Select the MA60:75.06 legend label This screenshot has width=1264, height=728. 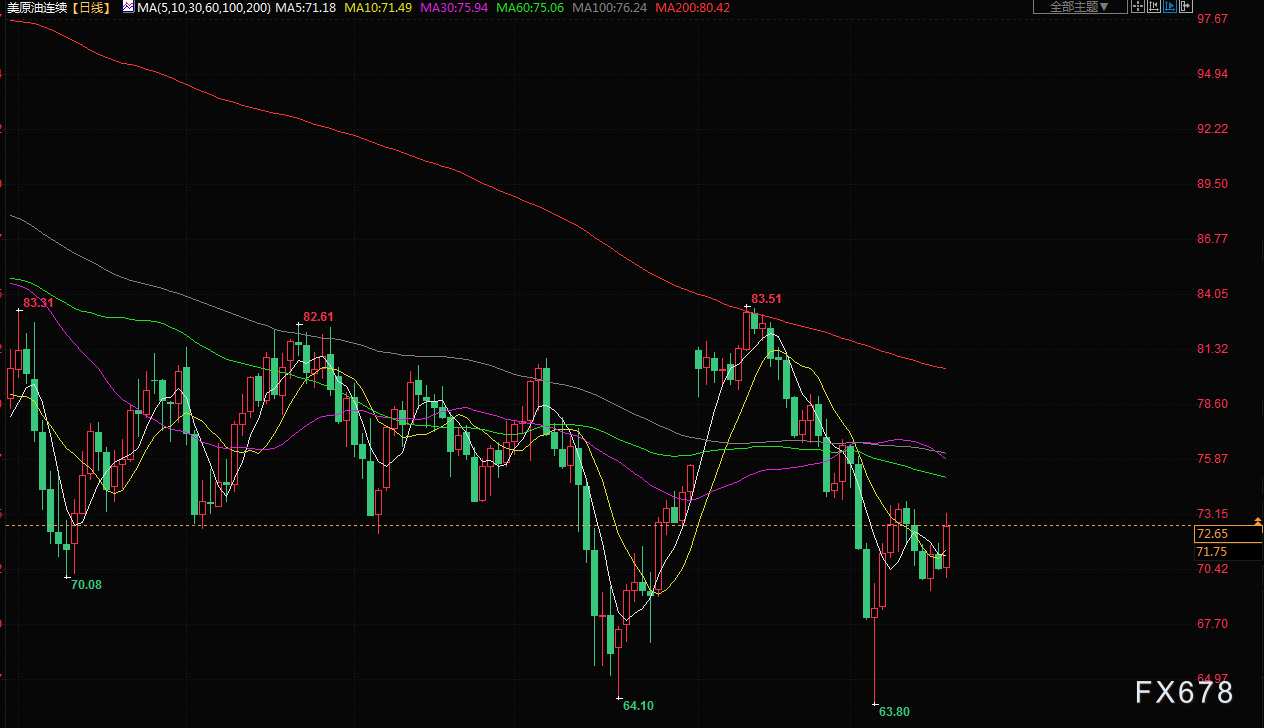point(530,7)
